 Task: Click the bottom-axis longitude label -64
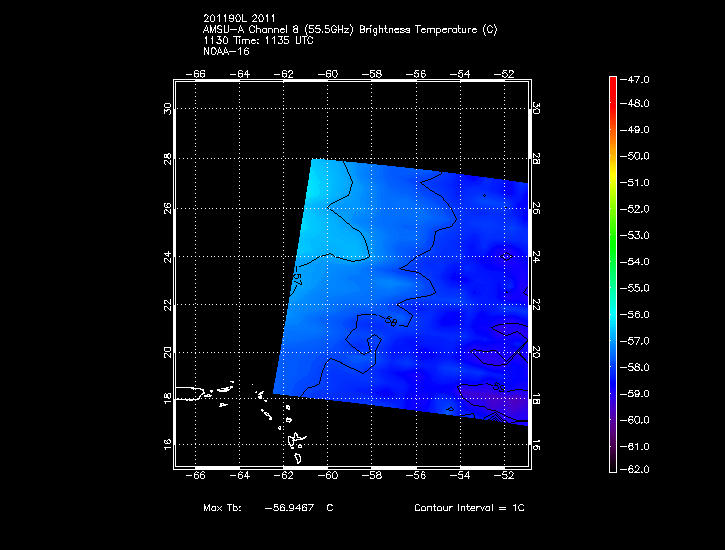tap(240, 476)
